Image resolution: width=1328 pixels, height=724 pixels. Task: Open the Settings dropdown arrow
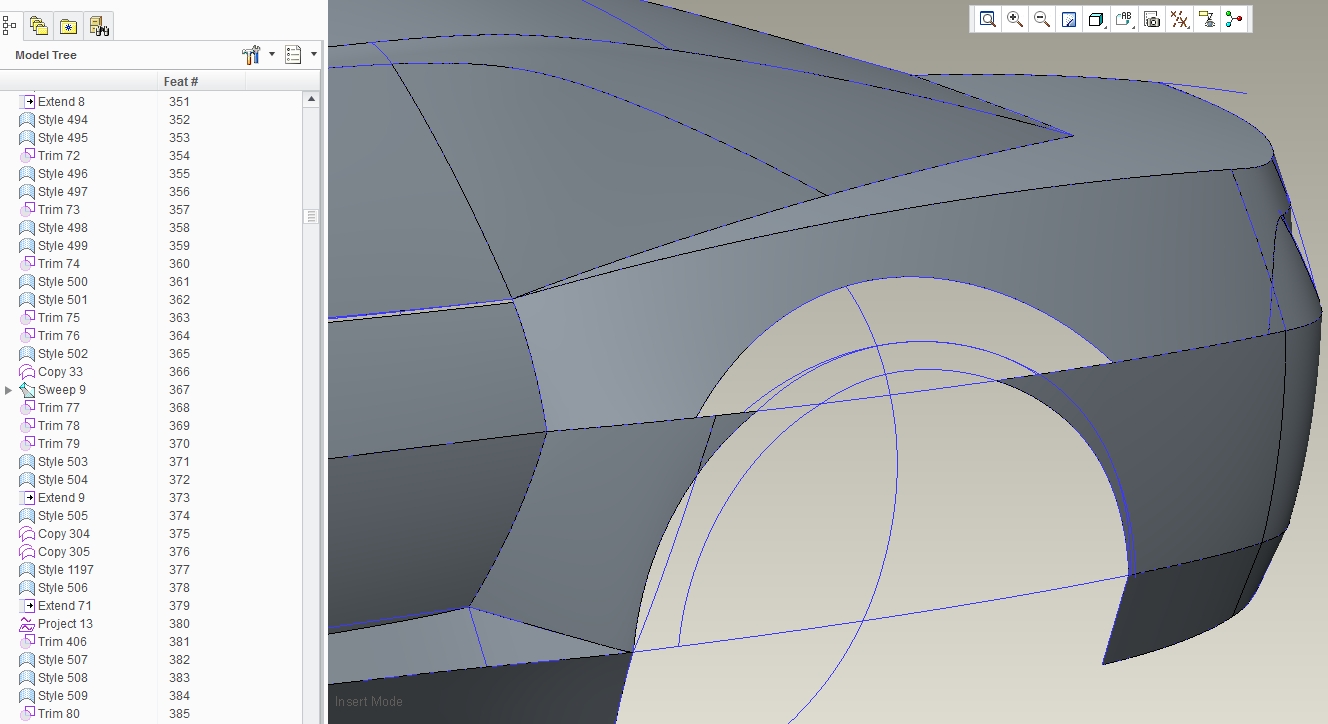(x=272, y=55)
